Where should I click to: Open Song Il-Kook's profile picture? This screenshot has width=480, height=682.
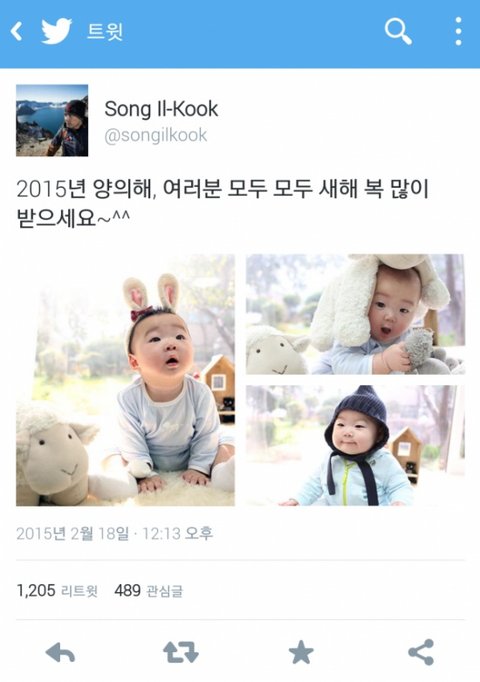tap(52, 120)
